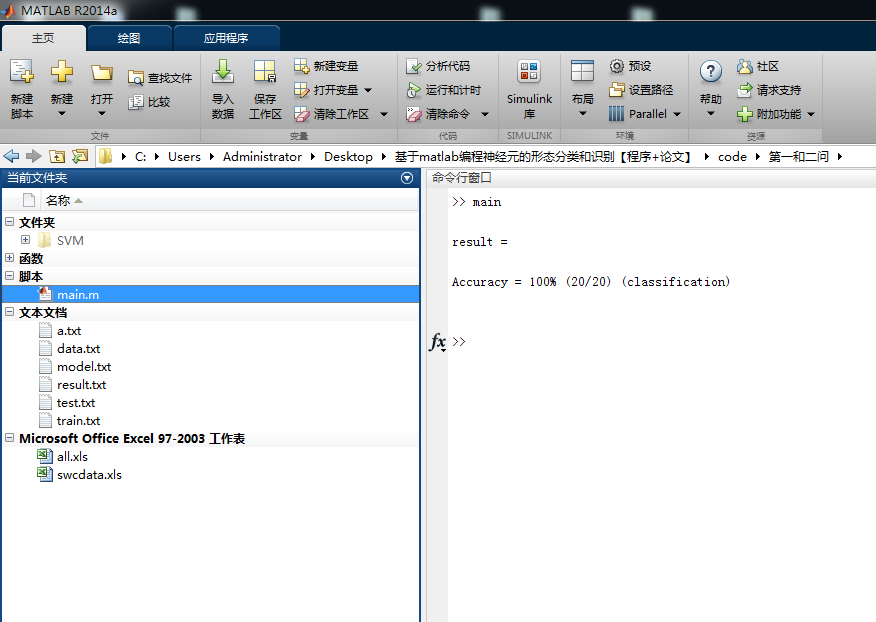The image size is (876, 622).
Task: Open the Clear Workspace (清除工作区) dropdown arrow
Action: [384, 114]
